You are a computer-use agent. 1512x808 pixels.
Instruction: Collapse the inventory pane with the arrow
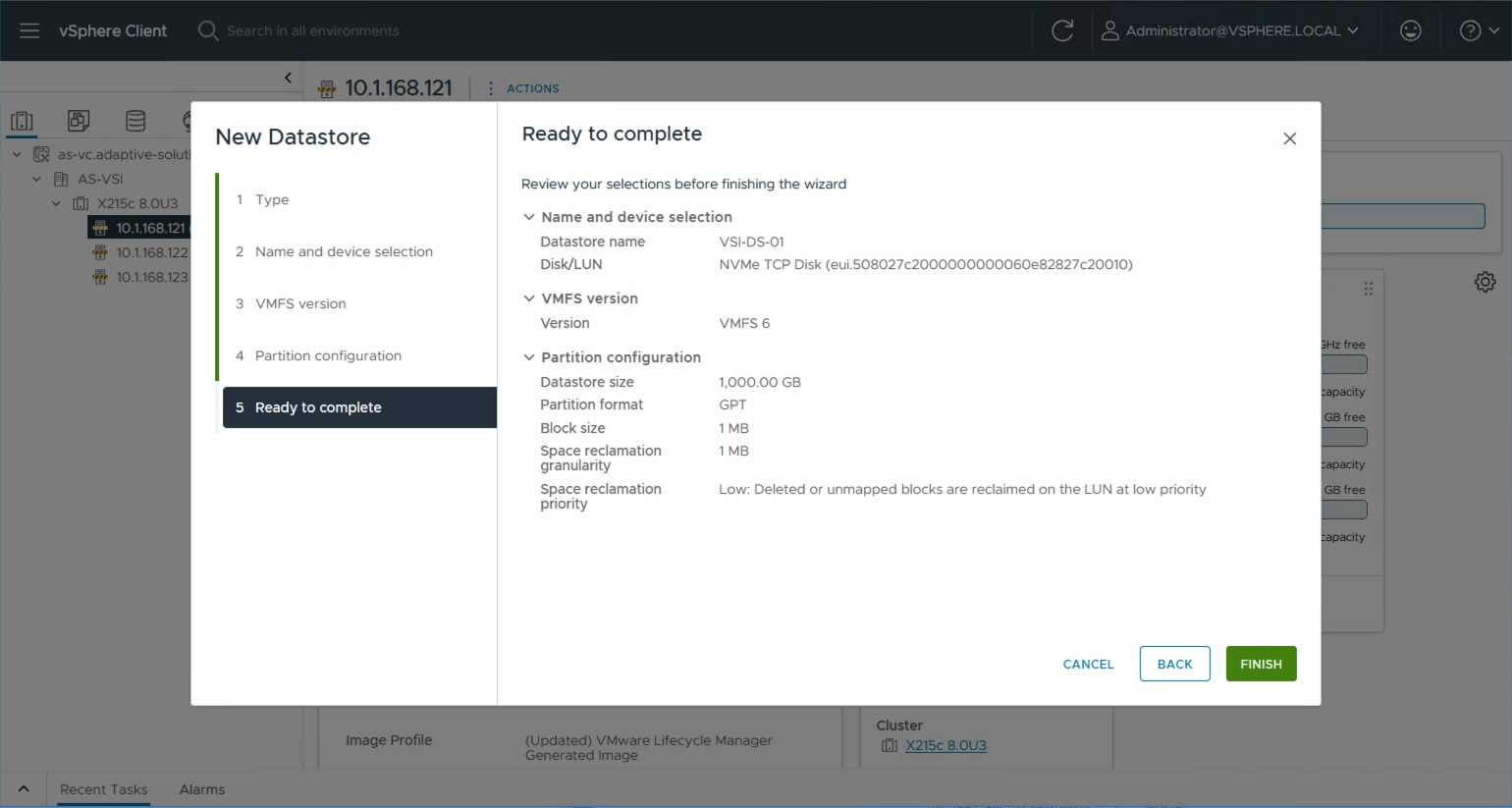(x=288, y=78)
